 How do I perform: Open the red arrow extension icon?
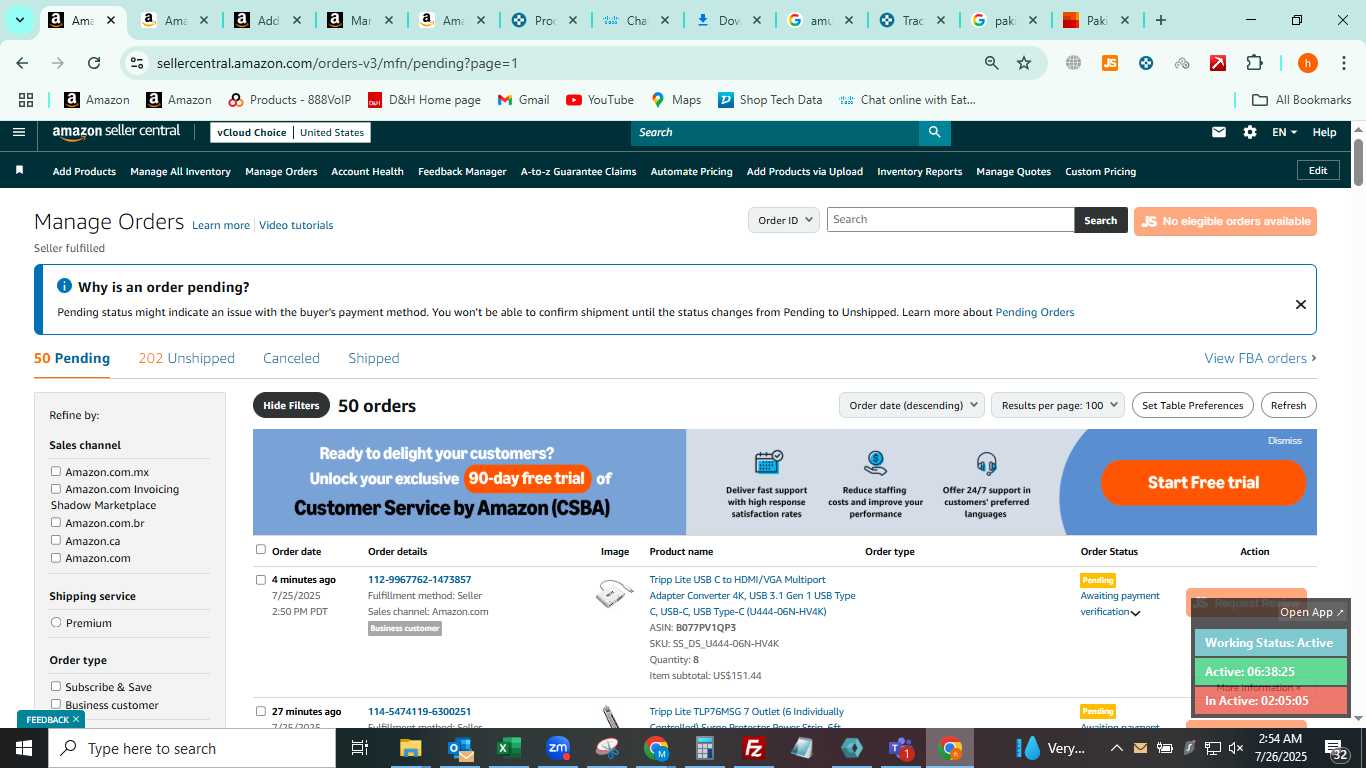point(1218,63)
